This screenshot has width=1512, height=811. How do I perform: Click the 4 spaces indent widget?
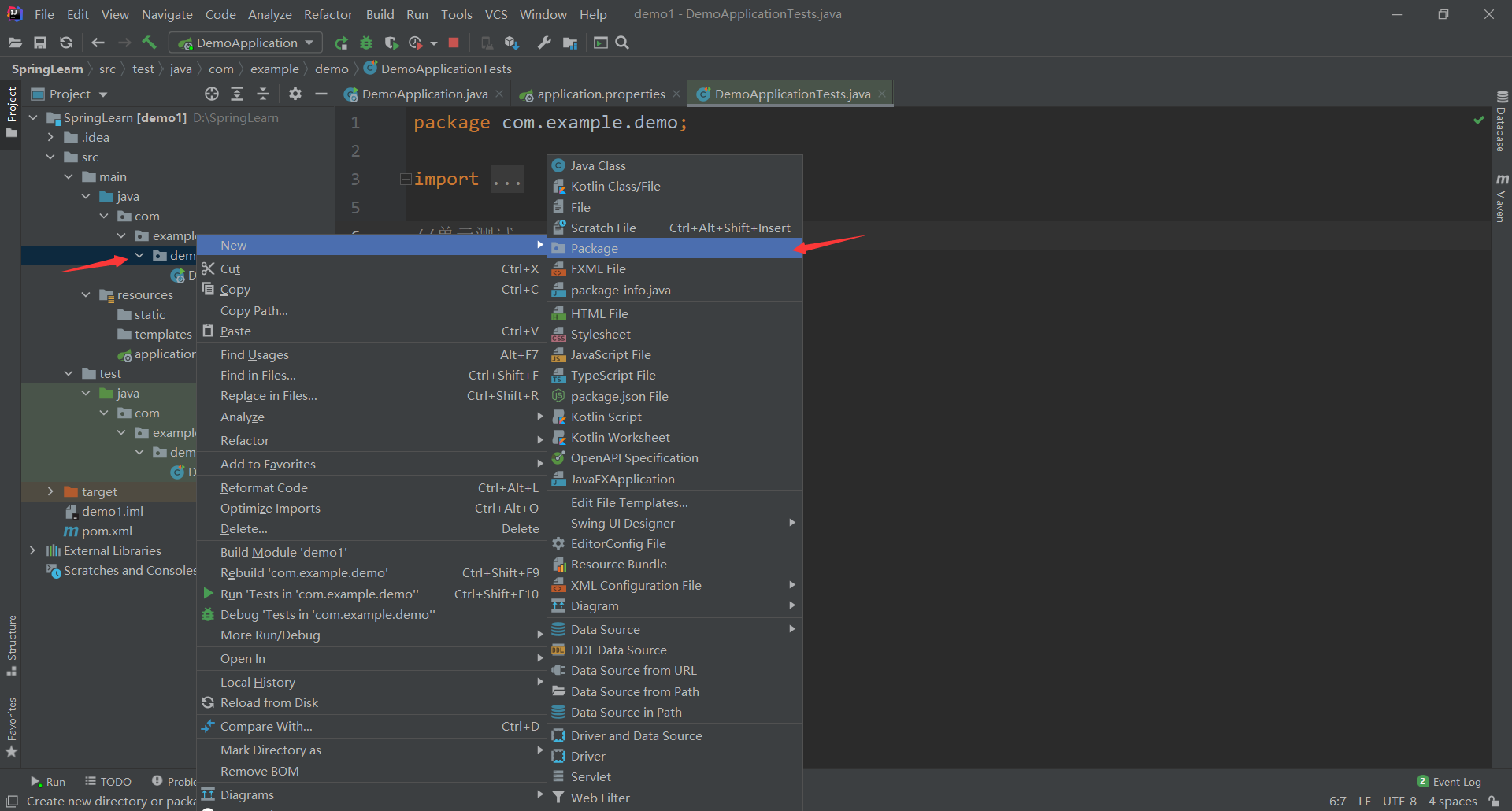point(1452,801)
